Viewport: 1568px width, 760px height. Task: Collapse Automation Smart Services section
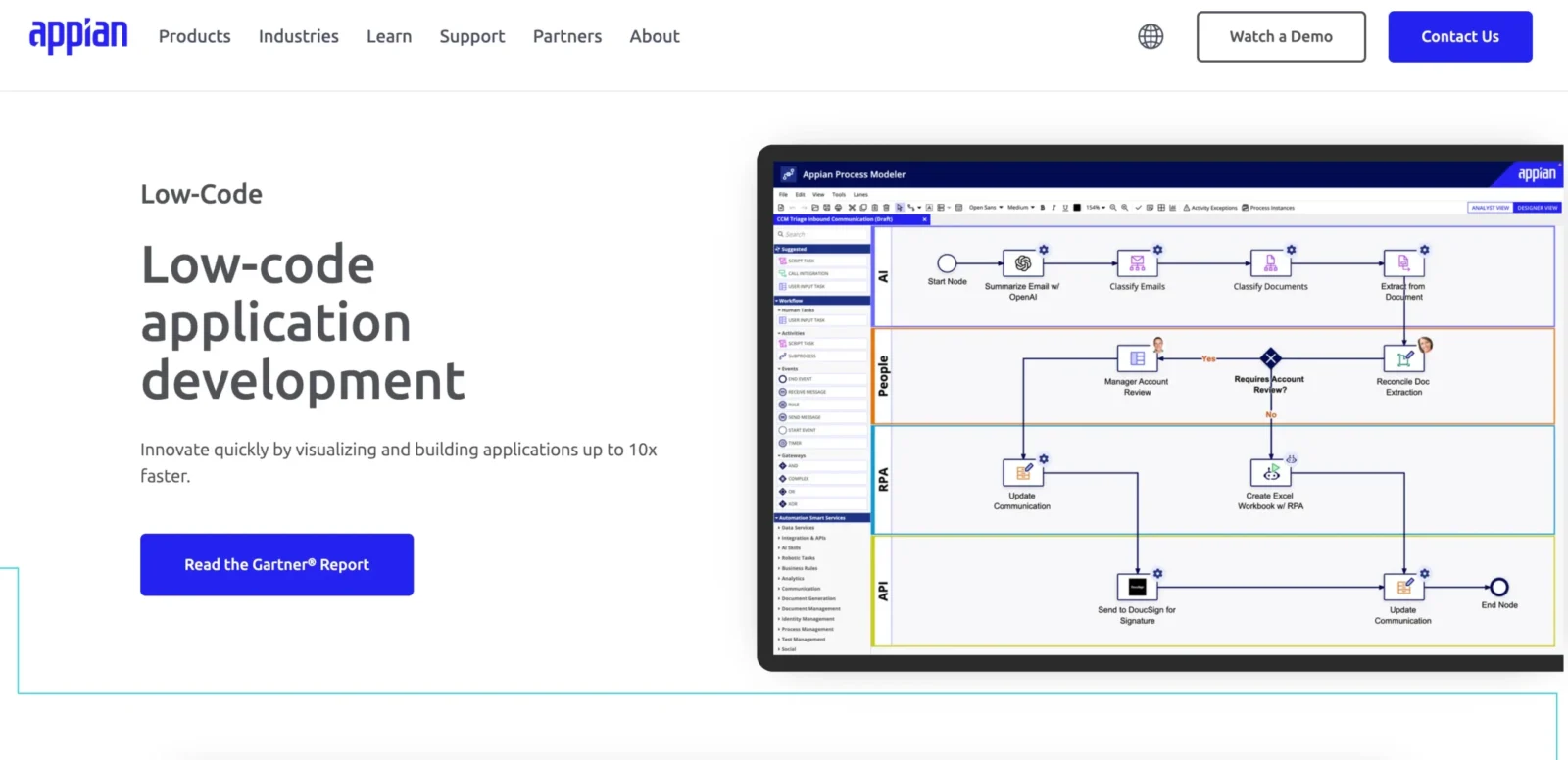821,518
